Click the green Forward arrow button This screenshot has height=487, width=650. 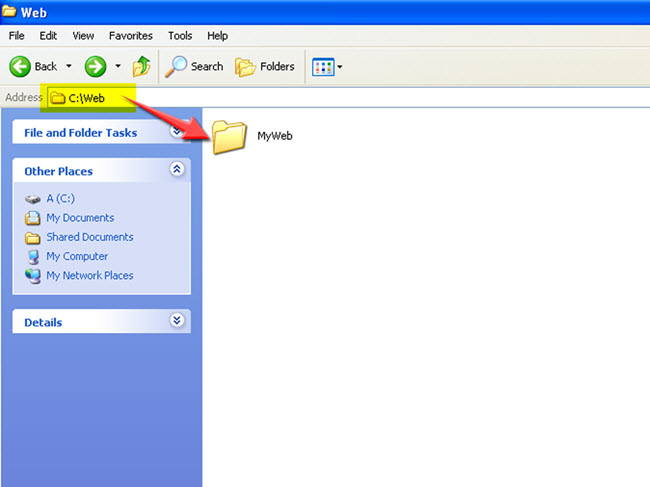95,66
